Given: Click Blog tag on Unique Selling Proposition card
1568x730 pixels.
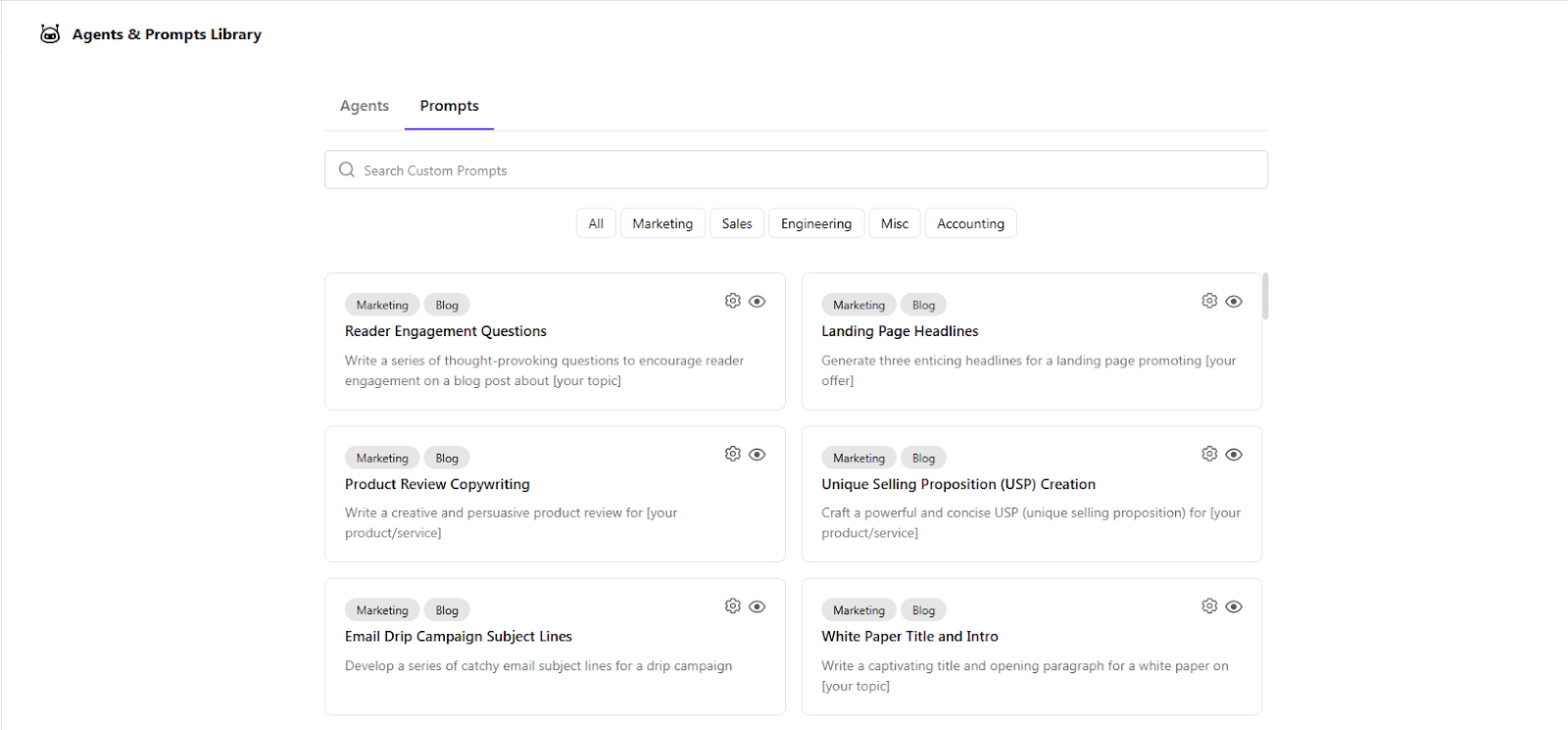Looking at the screenshot, I should pos(923,458).
